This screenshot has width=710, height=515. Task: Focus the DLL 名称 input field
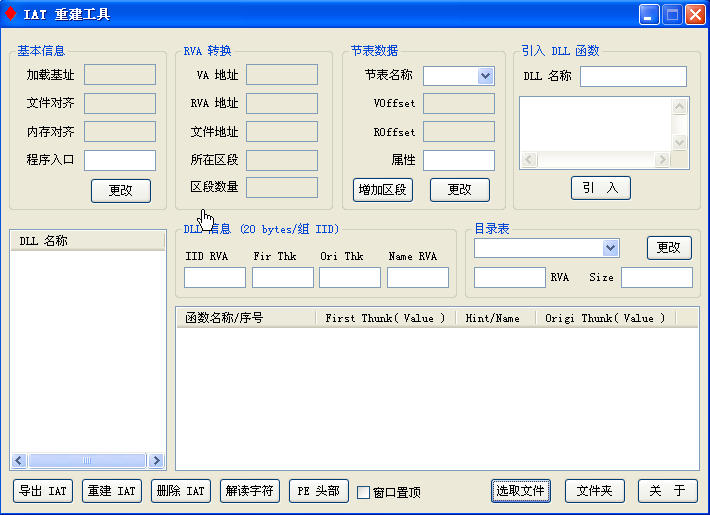coord(633,77)
